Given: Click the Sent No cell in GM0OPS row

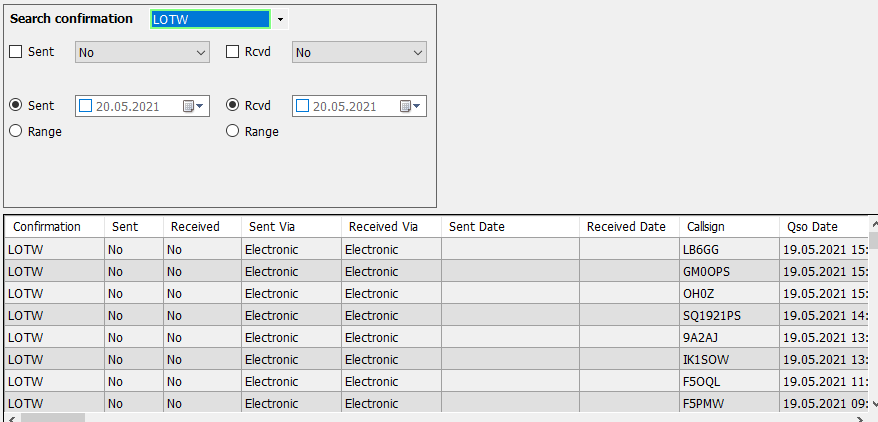Looking at the screenshot, I should [134, 271].
